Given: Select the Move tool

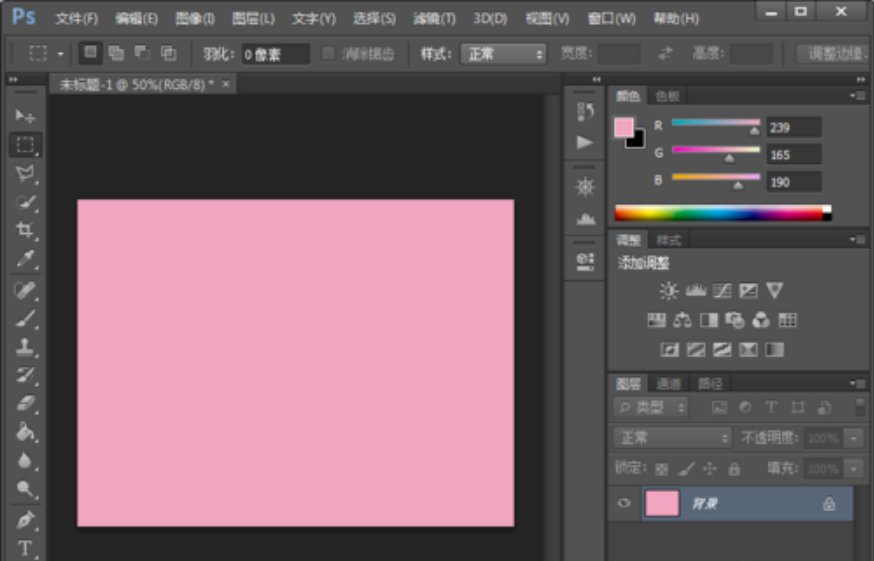Looking at the screenshot, I should 25,116.
